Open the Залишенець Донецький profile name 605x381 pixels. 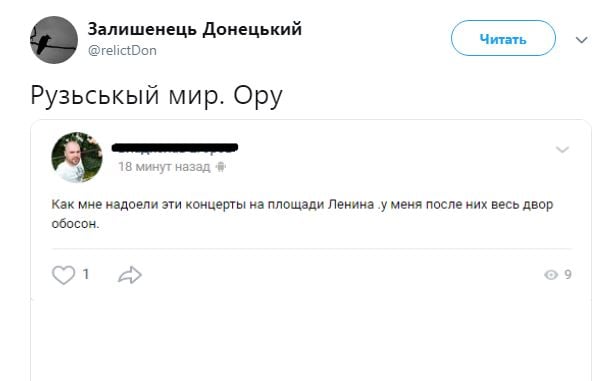point(195,29)
